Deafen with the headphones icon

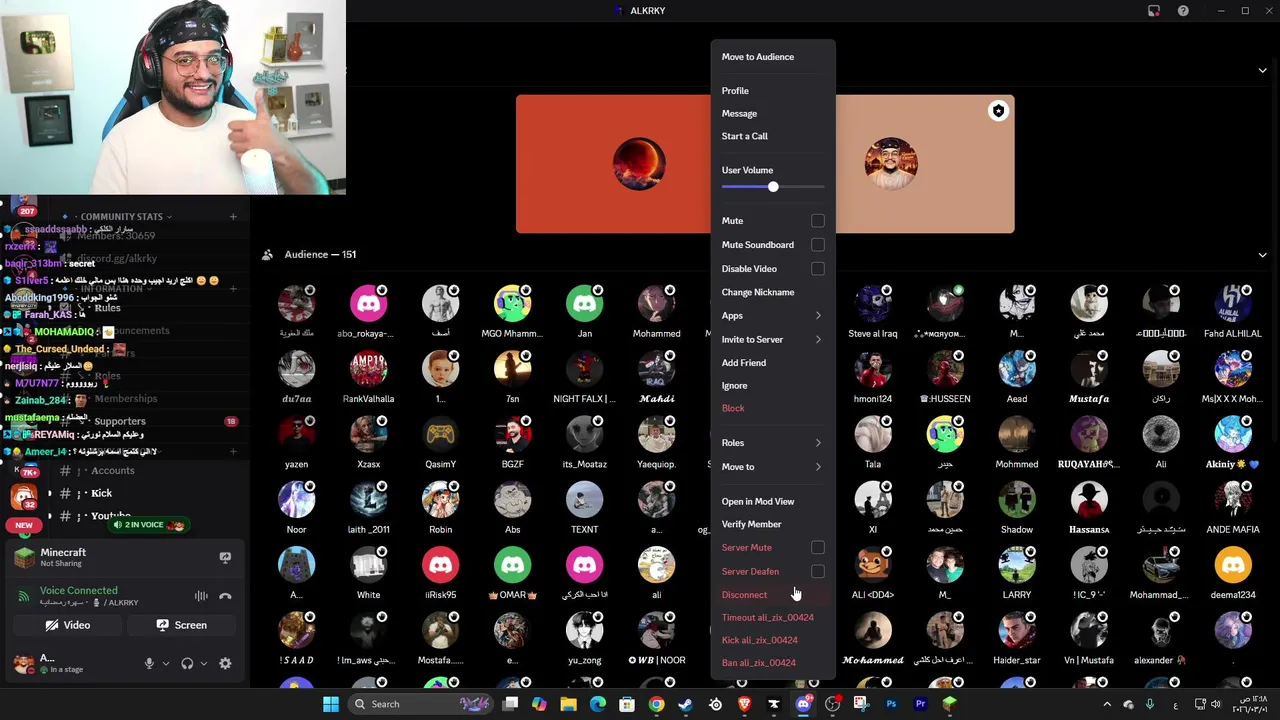187,663
